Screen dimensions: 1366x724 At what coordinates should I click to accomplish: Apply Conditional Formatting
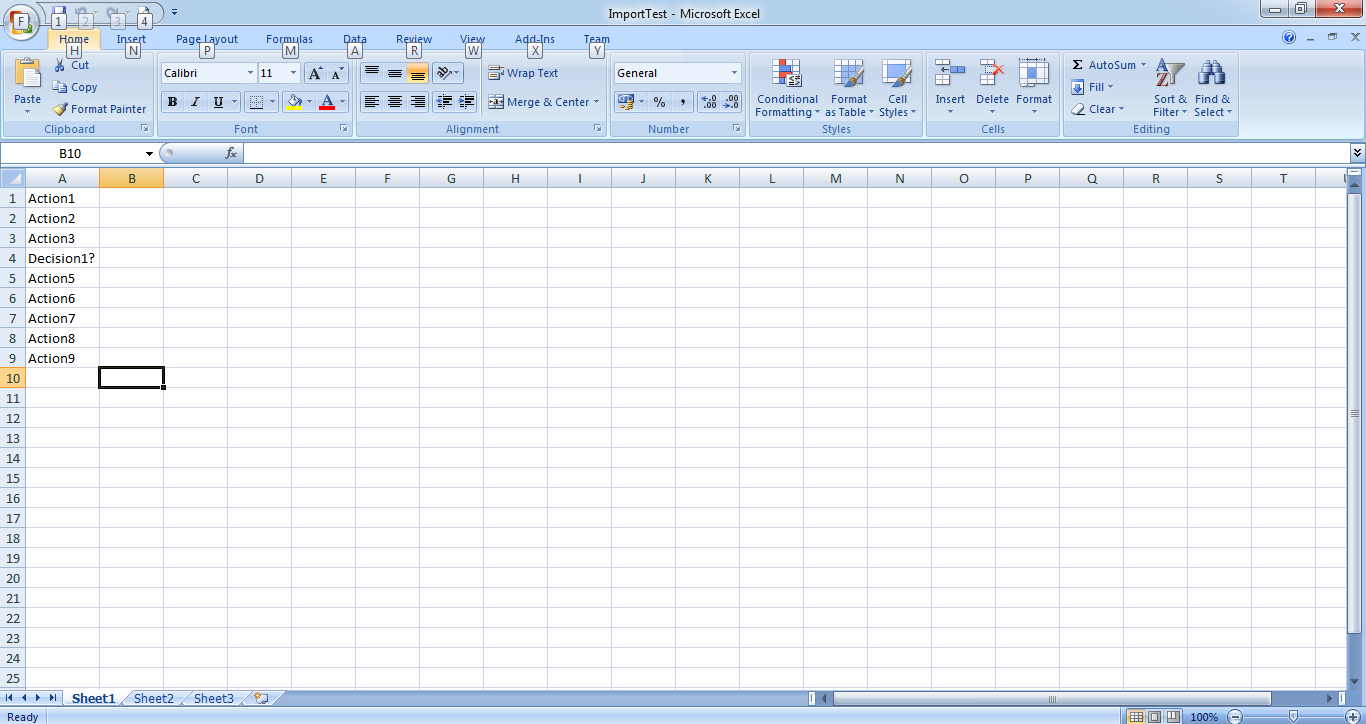(787, 87)
